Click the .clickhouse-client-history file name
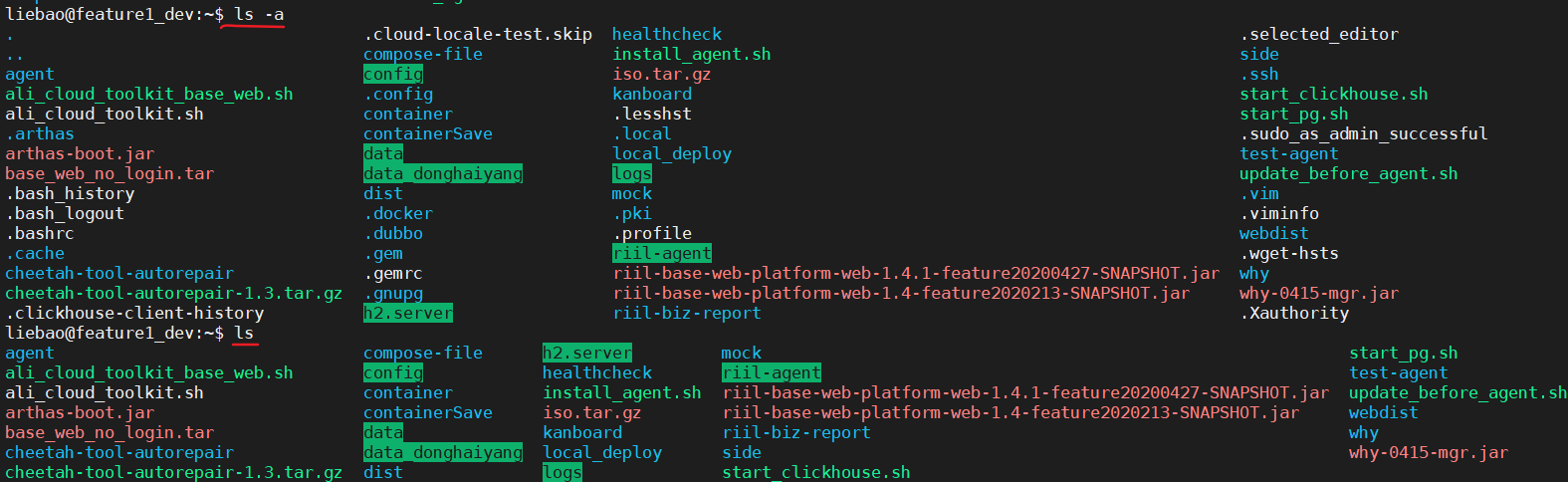This screenshot has height=482, width=1568. (x=134, y=313)
